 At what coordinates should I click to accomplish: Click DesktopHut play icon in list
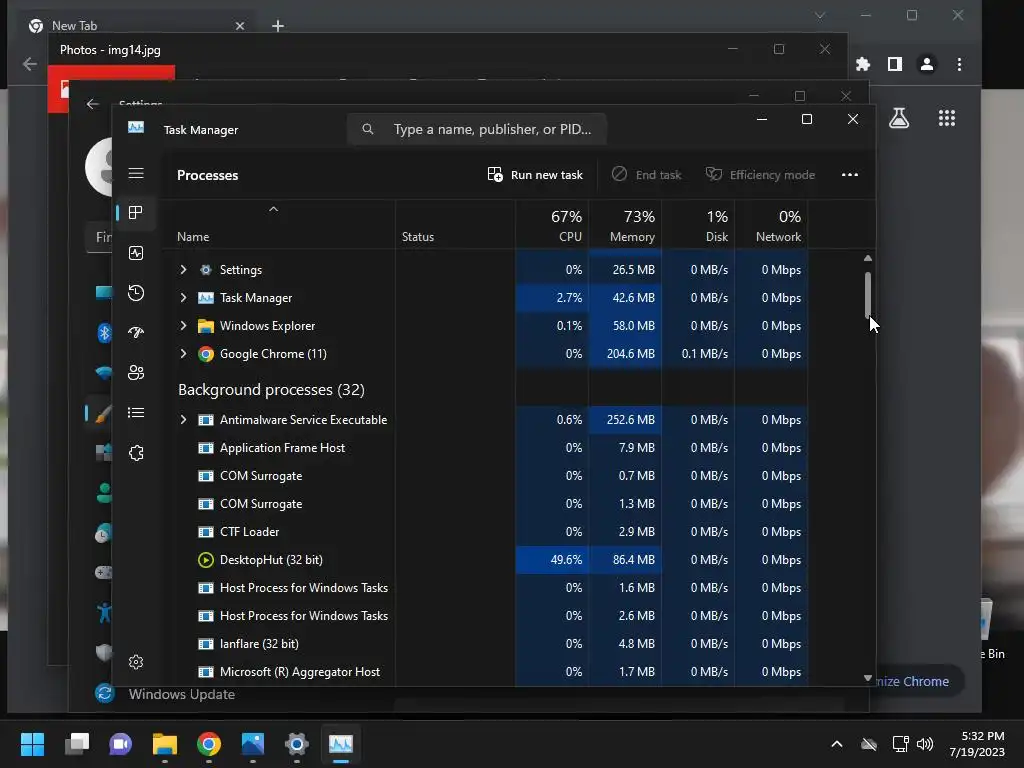(206, 560)
